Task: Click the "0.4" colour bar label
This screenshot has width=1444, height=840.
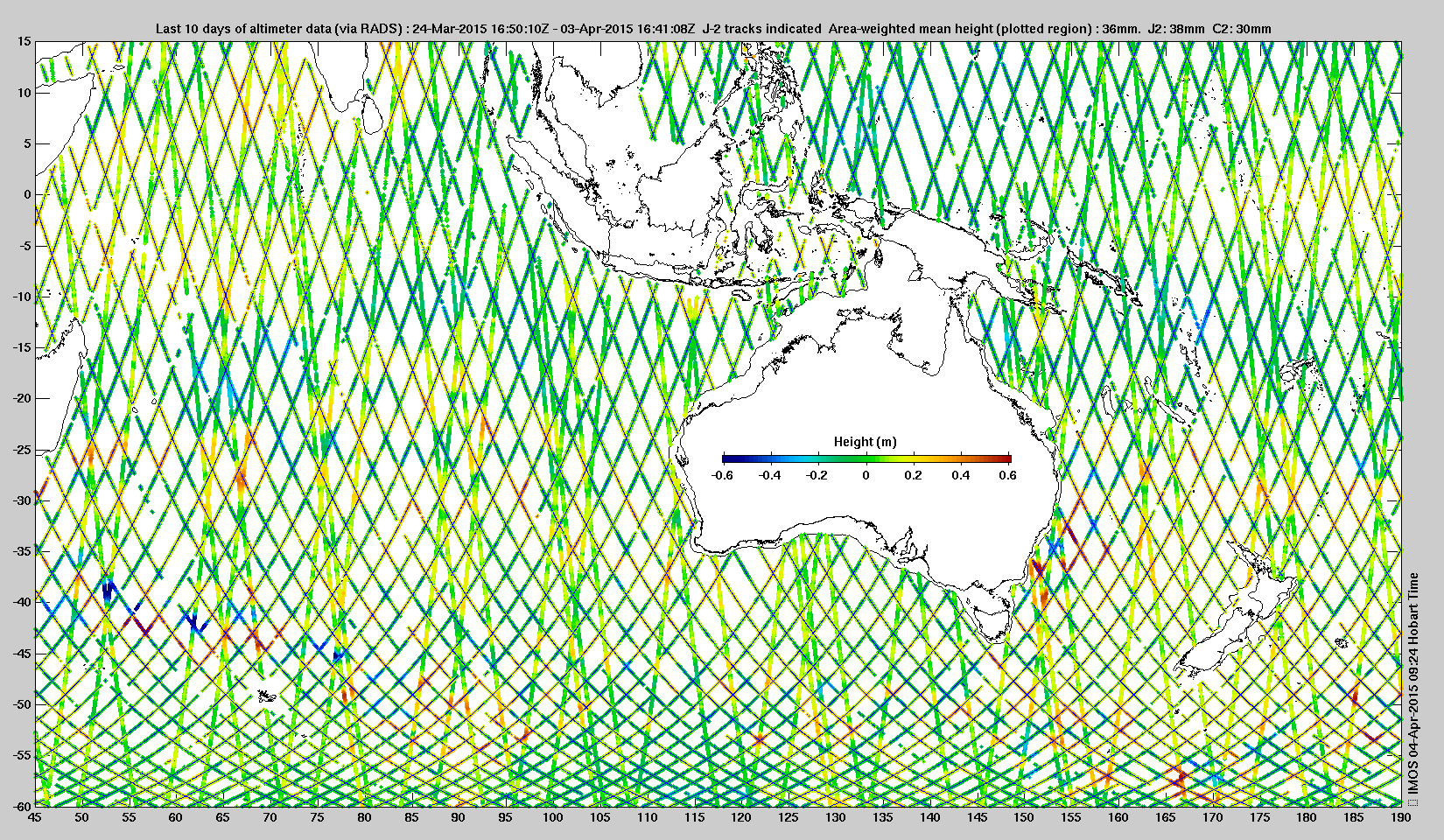Action: (961, 475)
